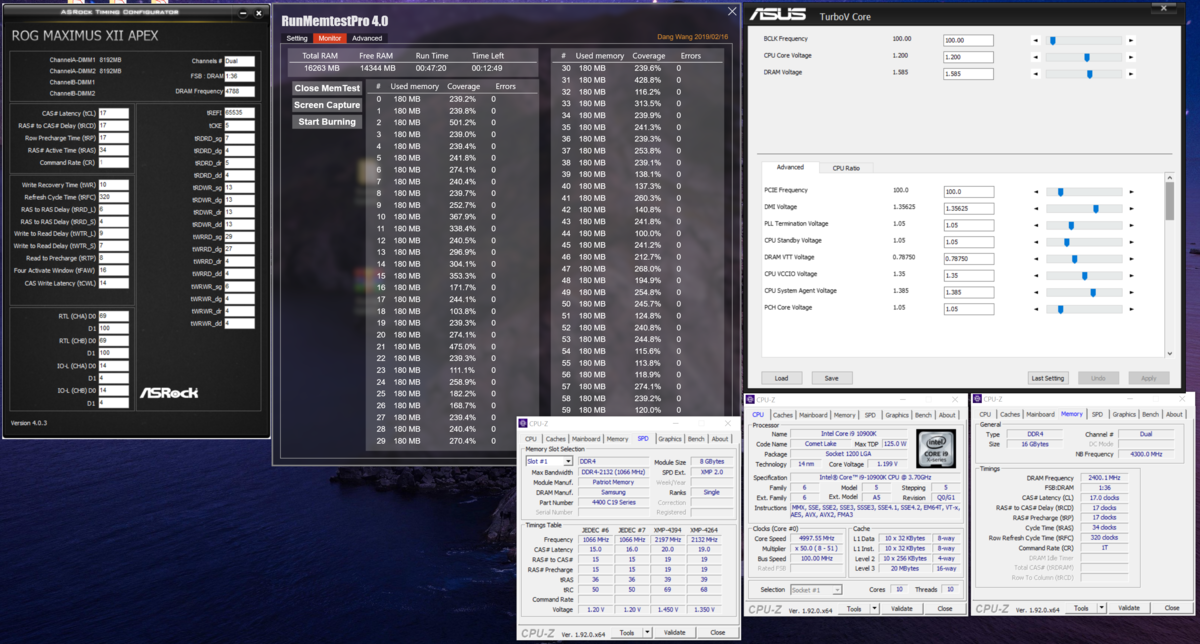Screen dimensions: 1200x644
Task: Click the PLL Termination Voltage slider handle
Action: [1071, 225]
